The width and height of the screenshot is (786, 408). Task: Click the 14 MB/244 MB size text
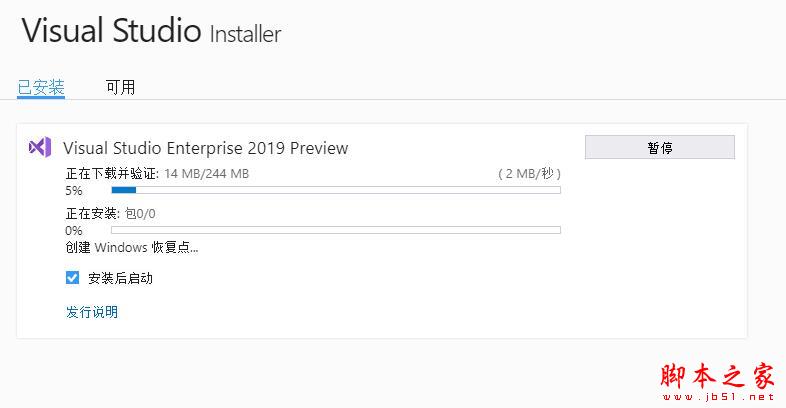[207, 173]
